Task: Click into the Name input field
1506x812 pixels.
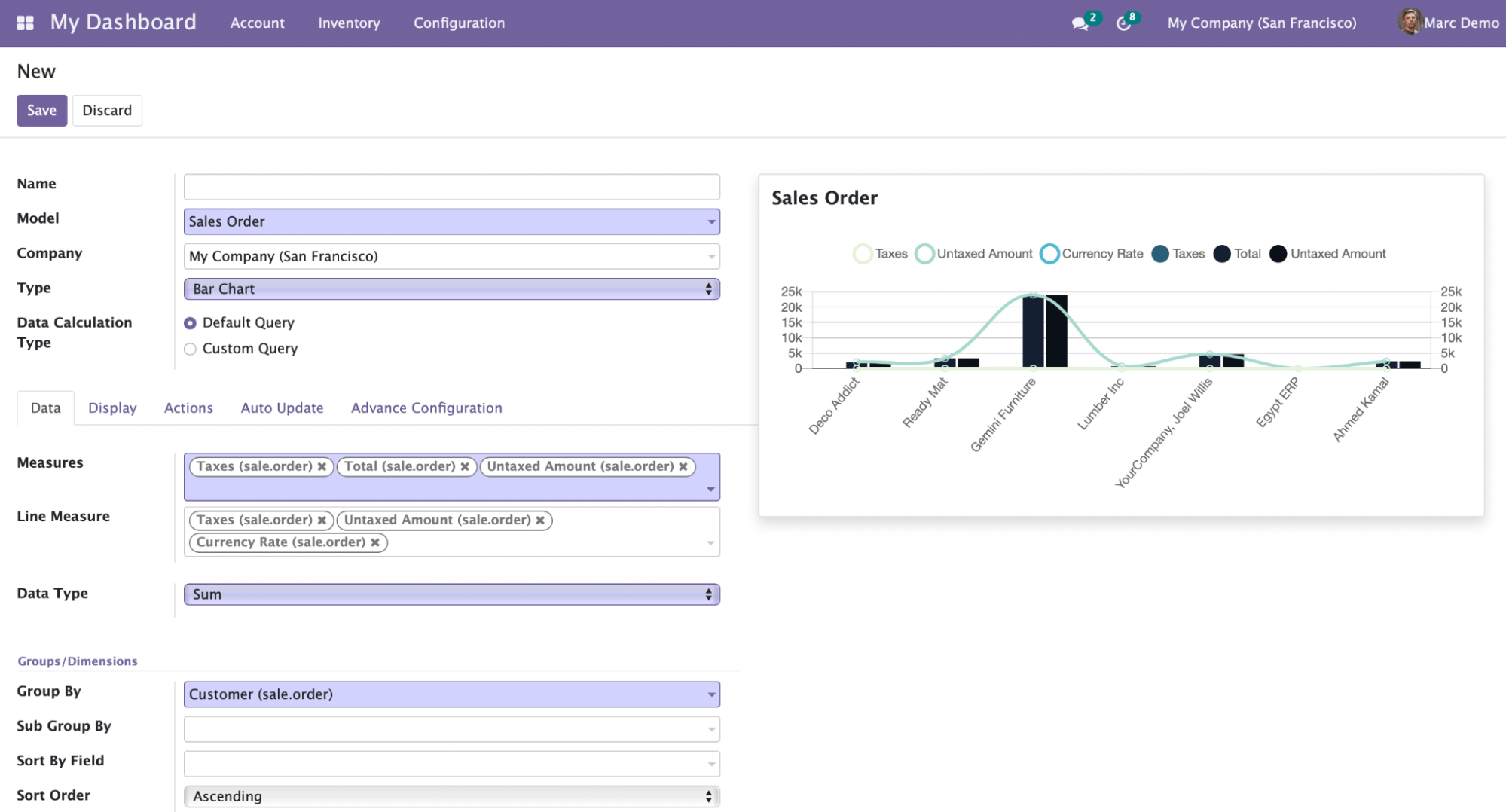Action: [x=451, y=187]
